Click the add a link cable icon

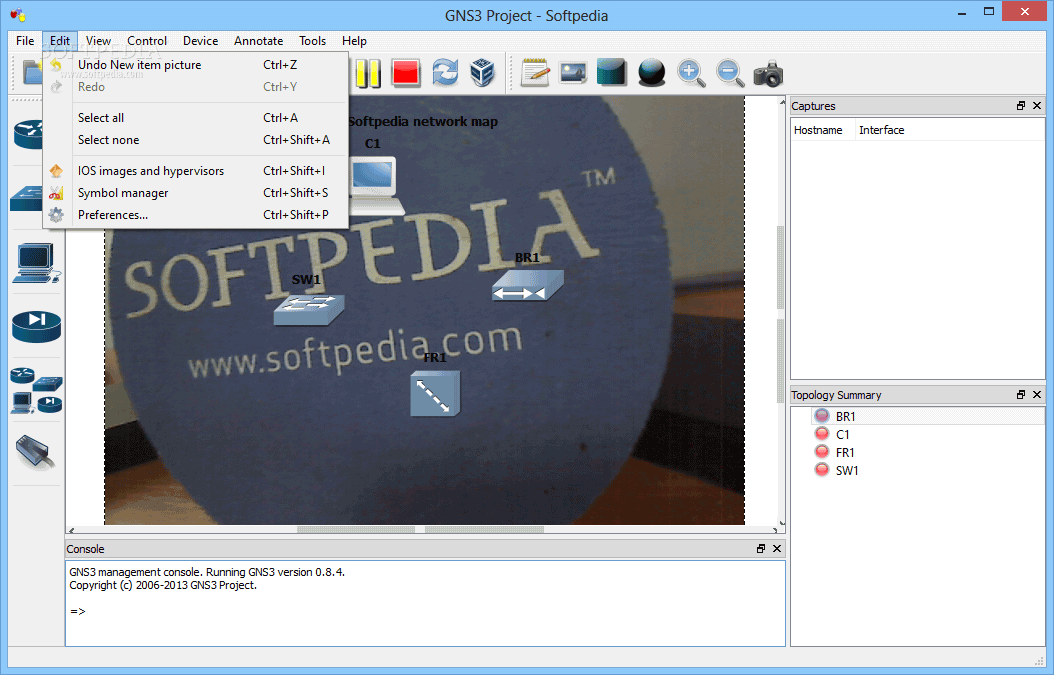35,452
